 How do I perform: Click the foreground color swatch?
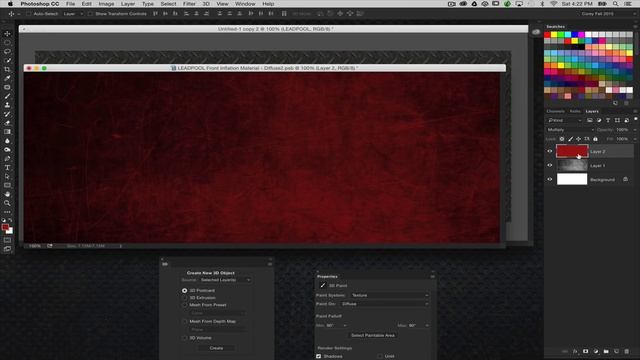click(5, 227)
